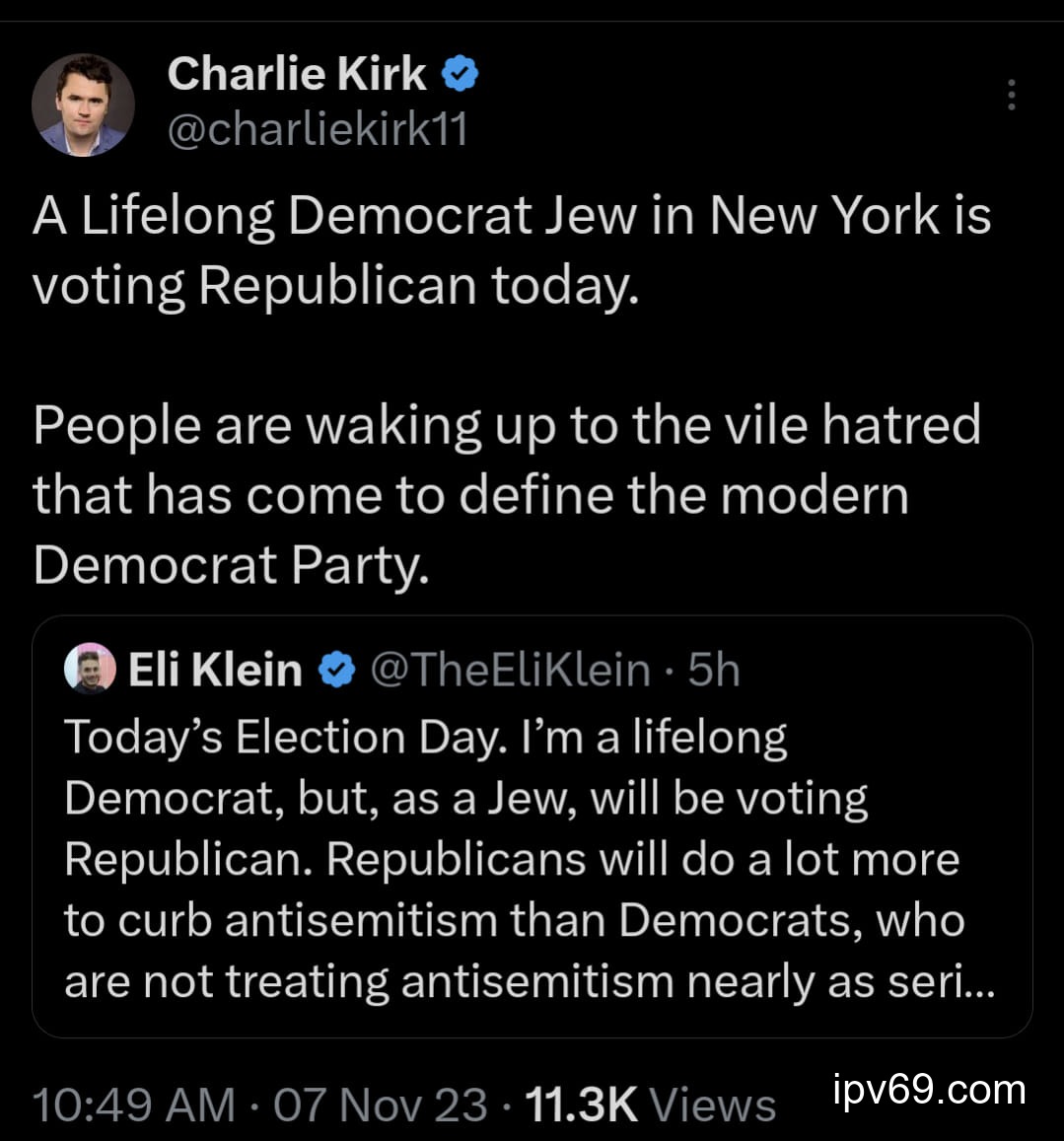Click the "5h" timestamp on quoted post
The height and width of the screenshot is (1141, 1064).
coord(714,671)
